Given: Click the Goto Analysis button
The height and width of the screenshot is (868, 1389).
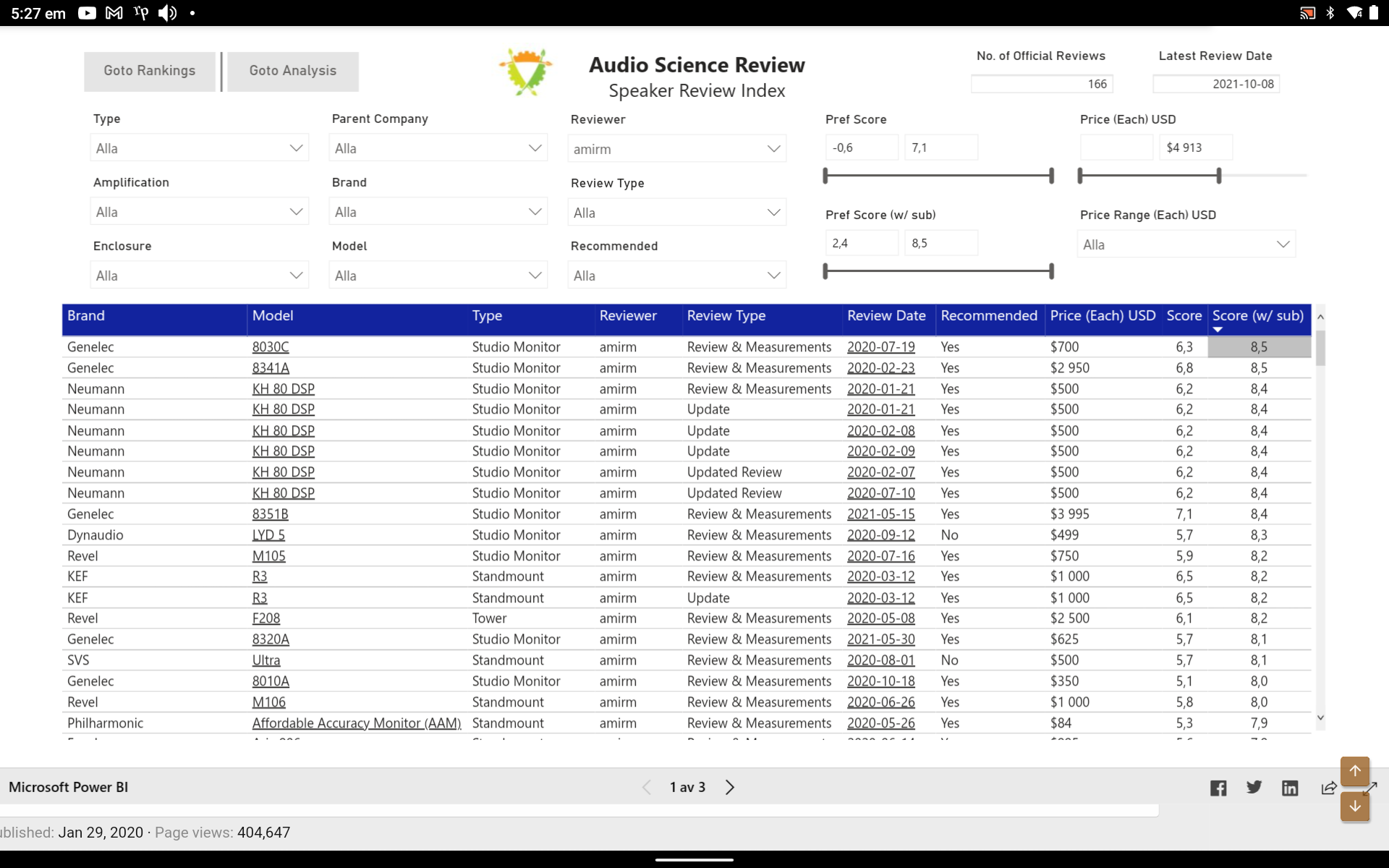Looking at the screenshot, I should (x=293, y=71).
